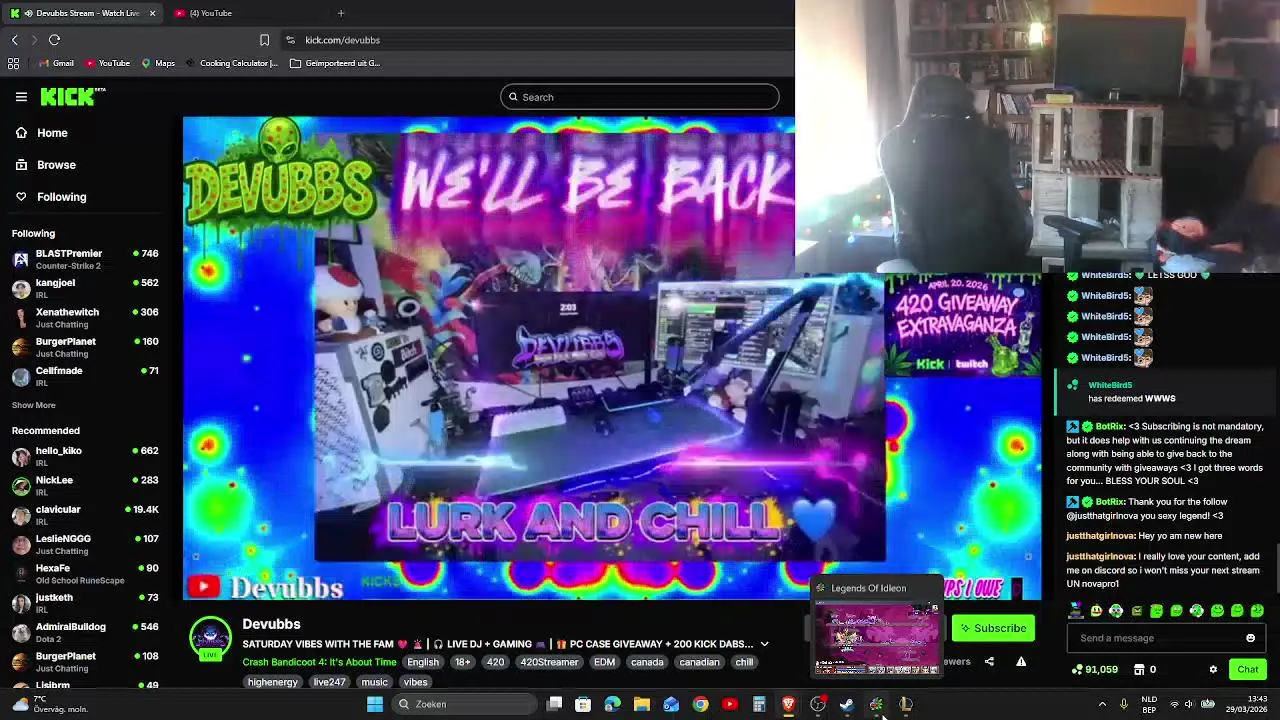Click the share stream icon
The width and height of the screenshot is (1280, 720).
click(x=989, y=661)
